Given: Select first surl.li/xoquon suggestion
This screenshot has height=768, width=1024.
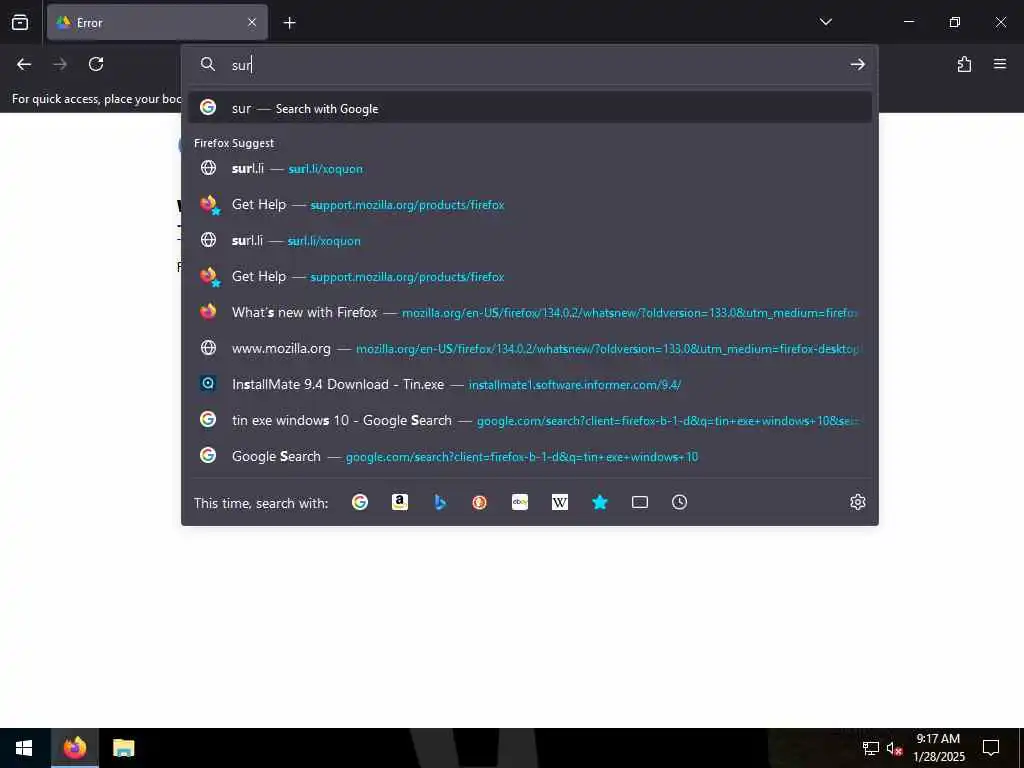Looking at the screenshot, I should click(530, 168).
